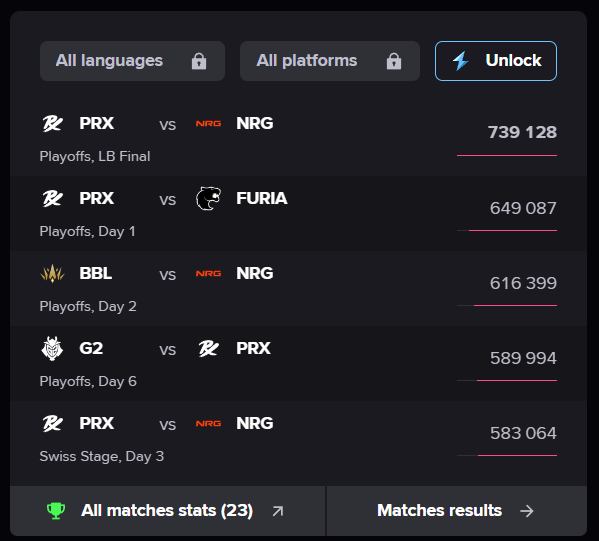Click the lock icon on All languages
The width and height of the screenshot is (599, 541).
click(x=199, y=61)
